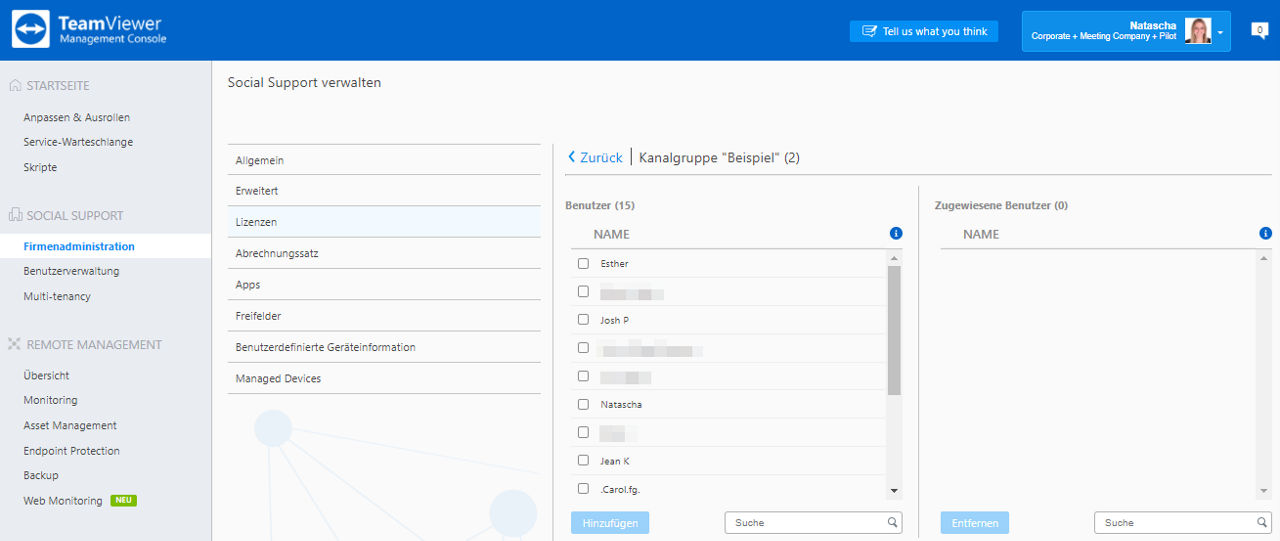
Task: Click the Remote Management section icon
Action: [15, 344]
